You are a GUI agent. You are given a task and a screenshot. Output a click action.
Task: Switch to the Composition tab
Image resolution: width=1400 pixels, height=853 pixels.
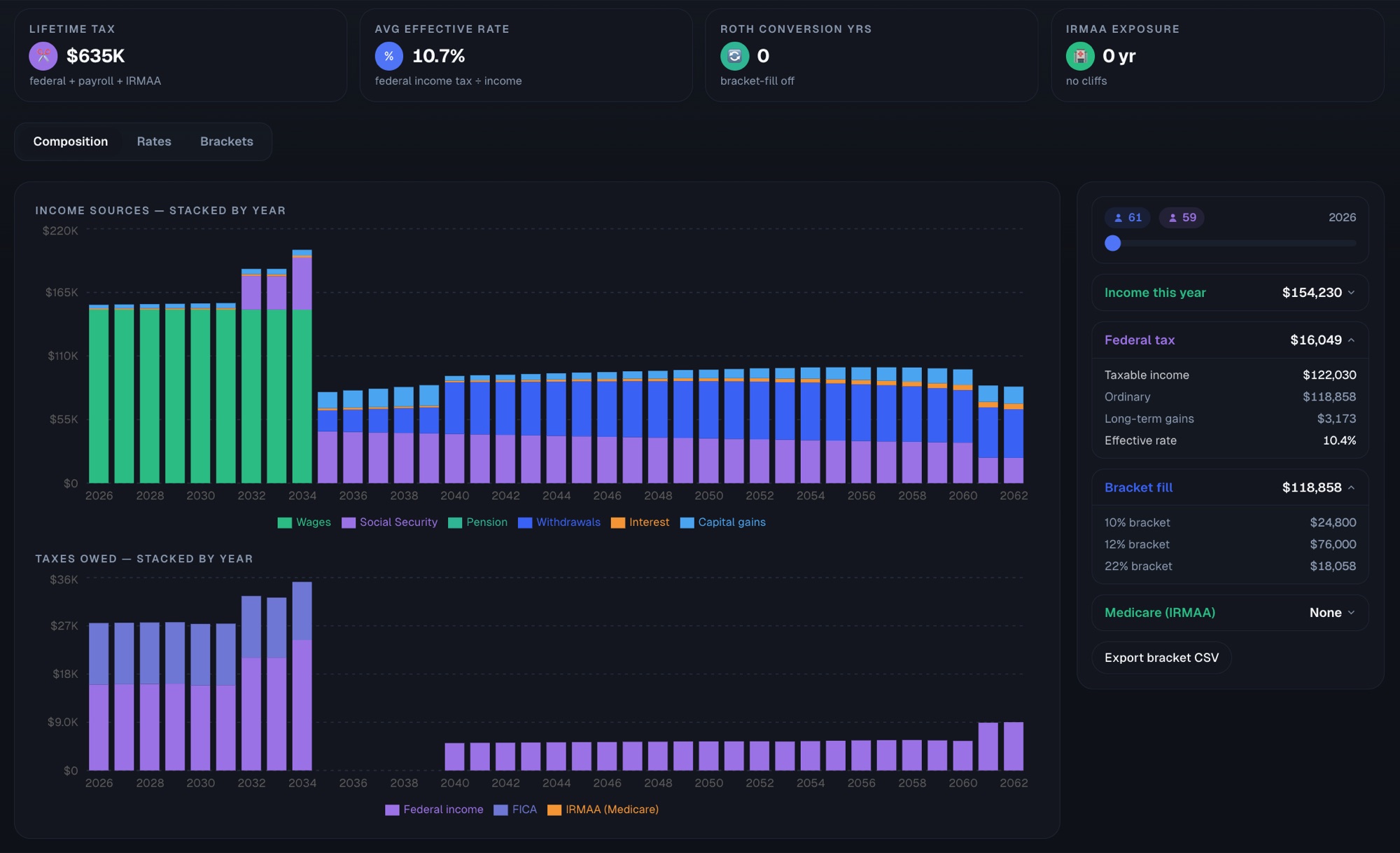(71, 141)
